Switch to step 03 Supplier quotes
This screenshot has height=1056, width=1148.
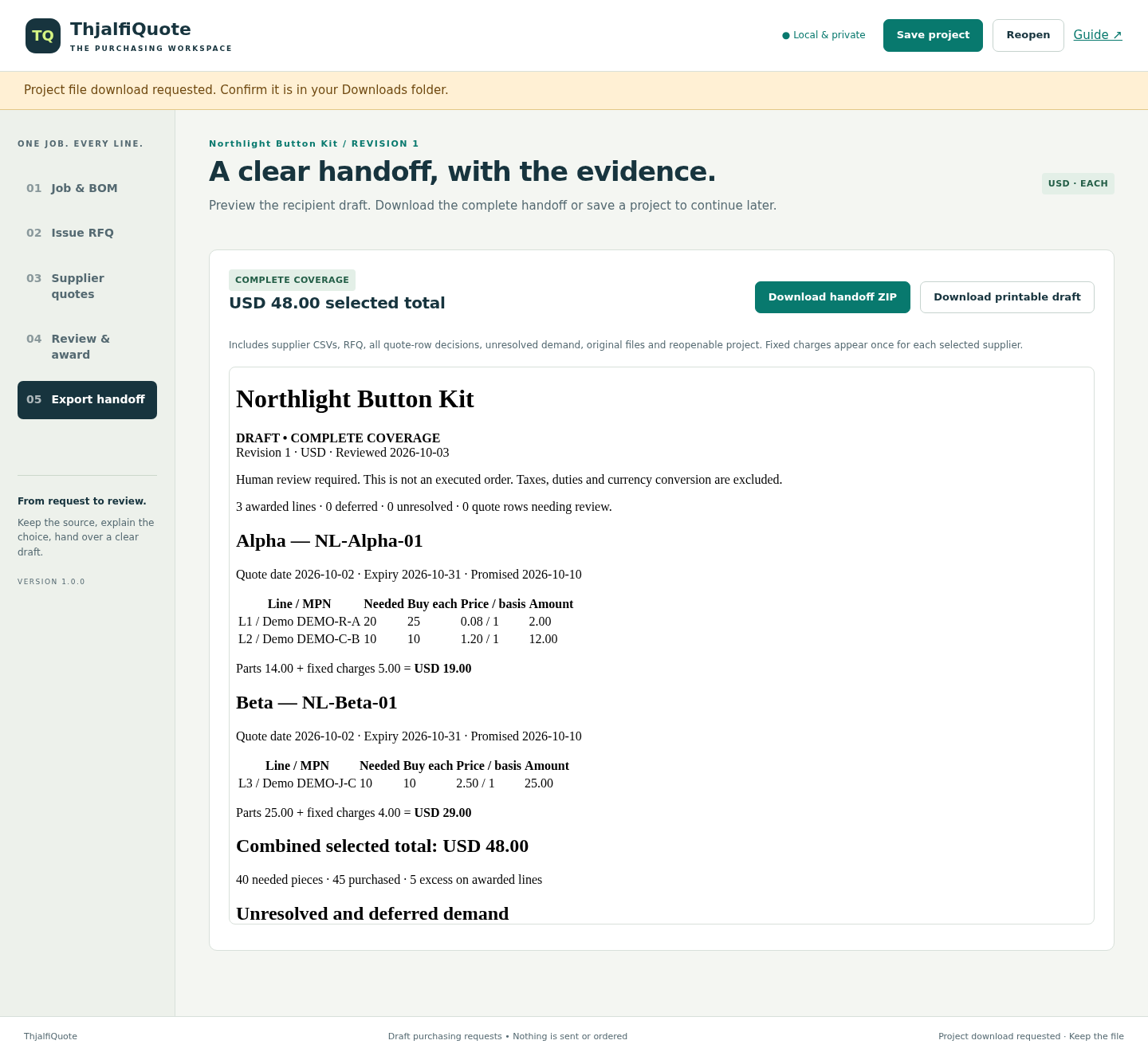(87, 286)
